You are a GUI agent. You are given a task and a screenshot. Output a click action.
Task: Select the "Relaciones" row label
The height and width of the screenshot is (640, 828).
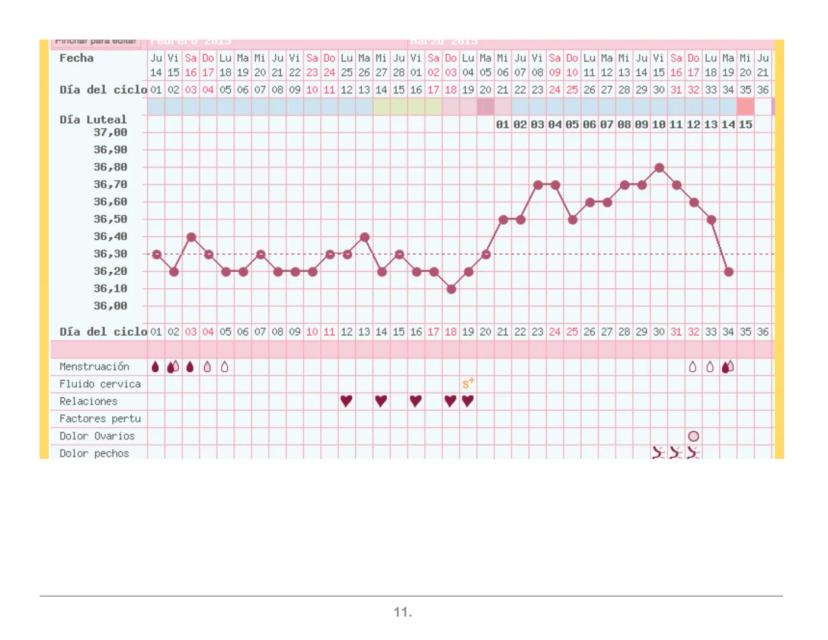(88, 401)
